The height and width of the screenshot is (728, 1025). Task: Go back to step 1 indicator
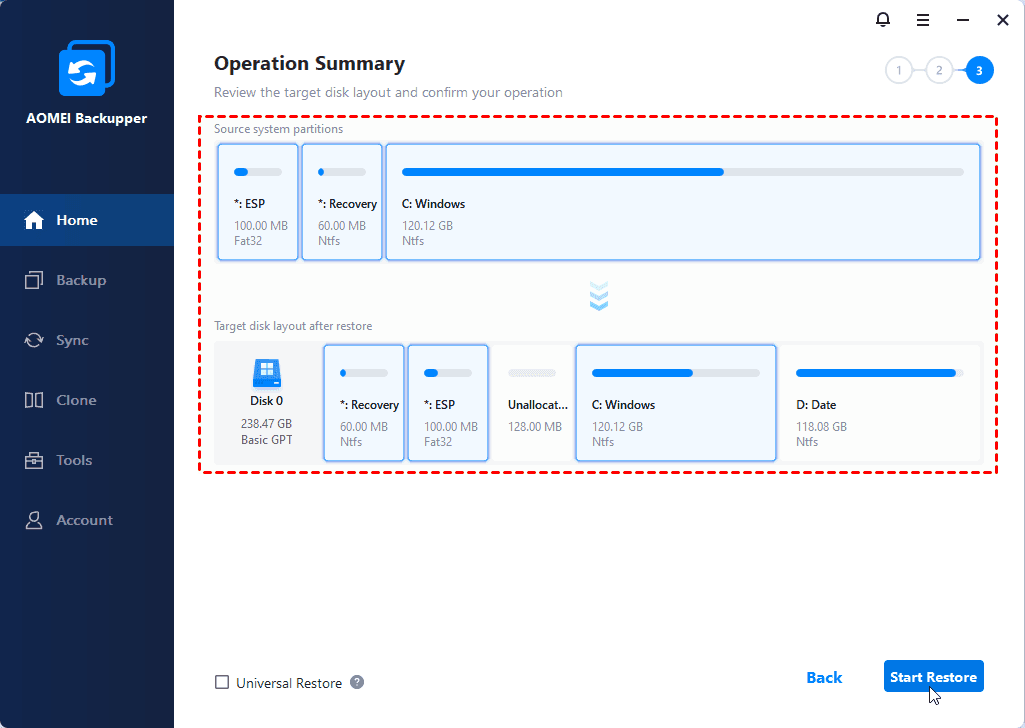point(899,70)
